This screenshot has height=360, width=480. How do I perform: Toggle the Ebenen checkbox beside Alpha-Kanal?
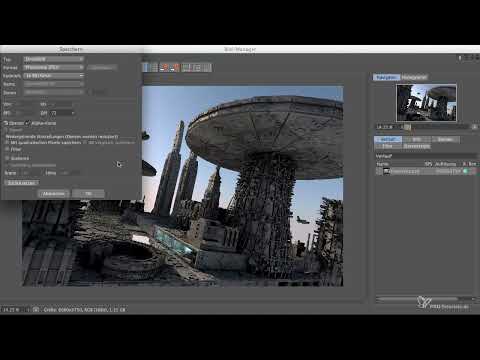pos(6,123)
